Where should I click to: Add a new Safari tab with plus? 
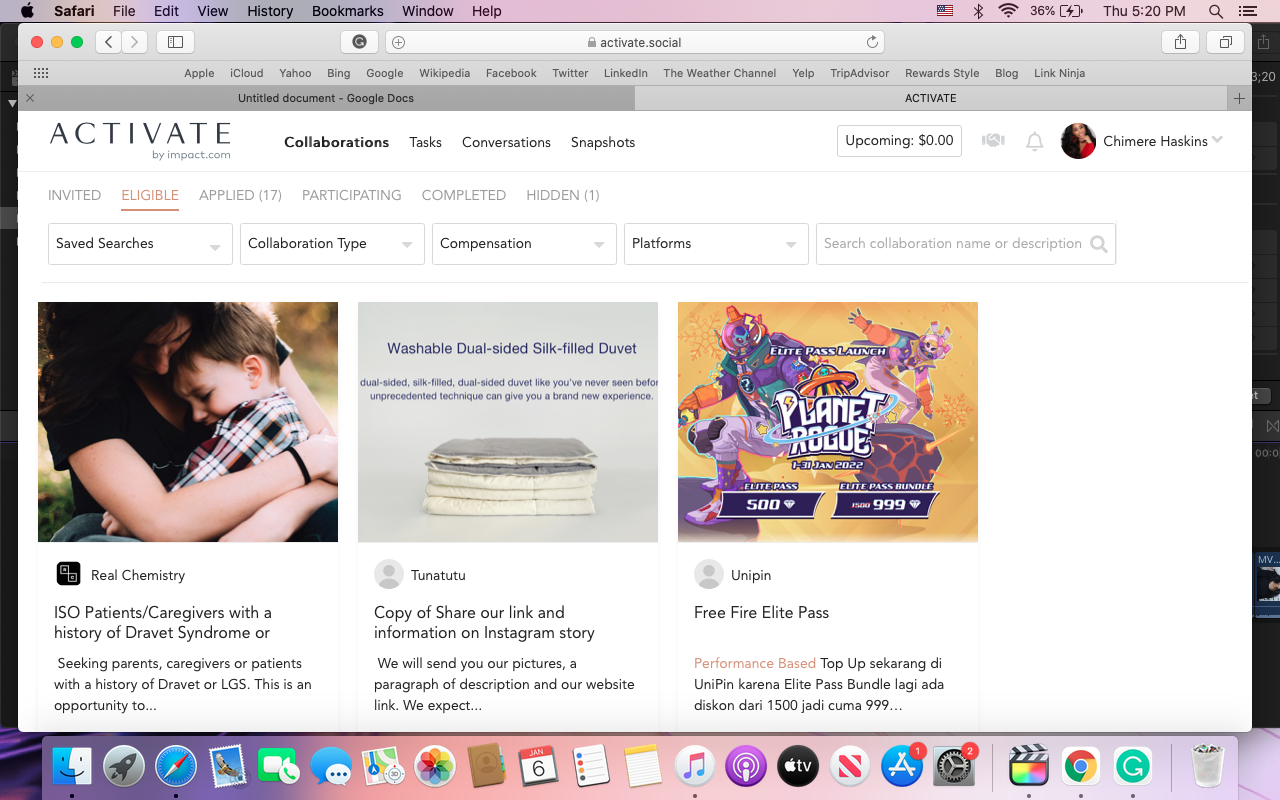point(1239,98)
